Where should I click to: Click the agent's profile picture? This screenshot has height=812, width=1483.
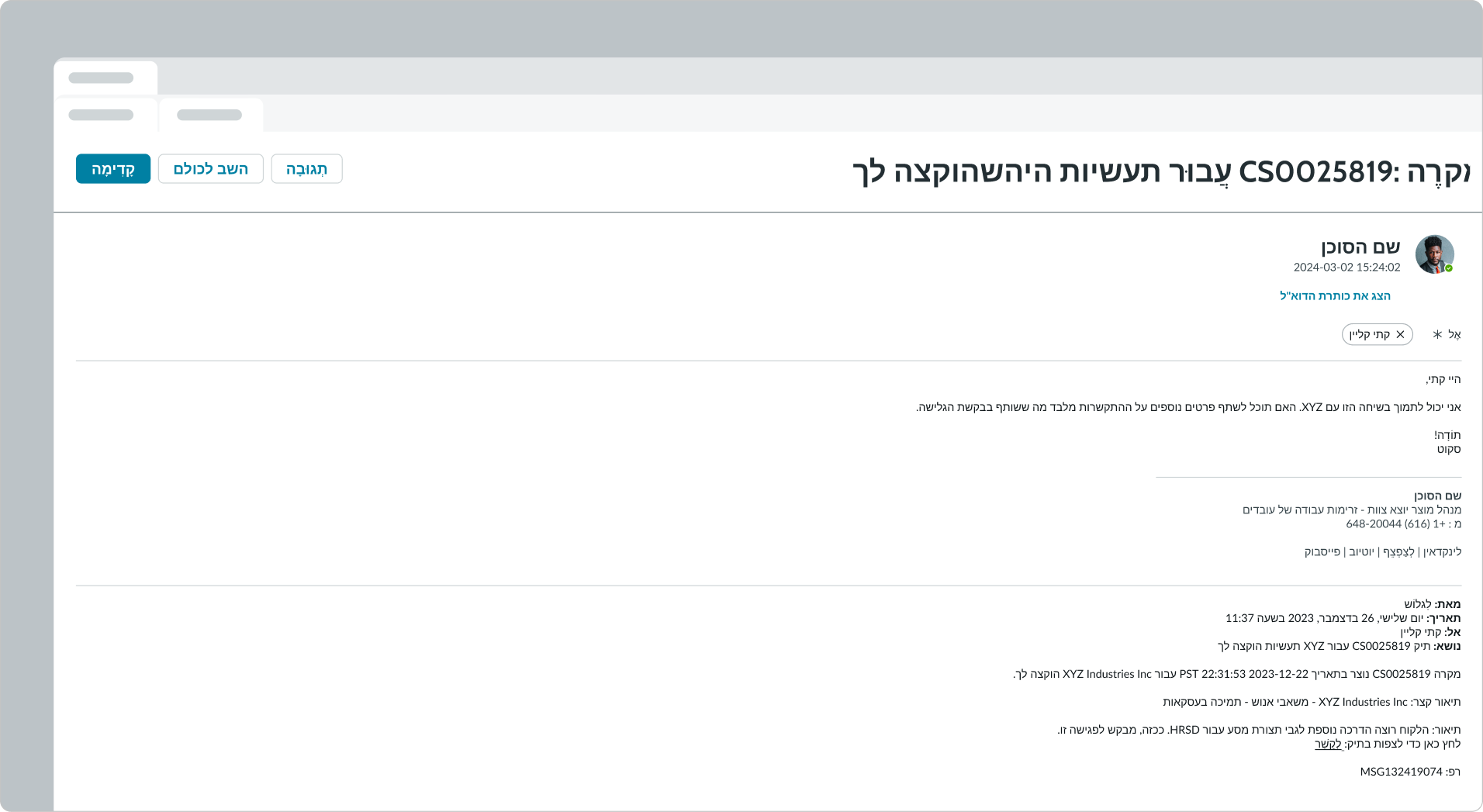(x=1434, y=254)
